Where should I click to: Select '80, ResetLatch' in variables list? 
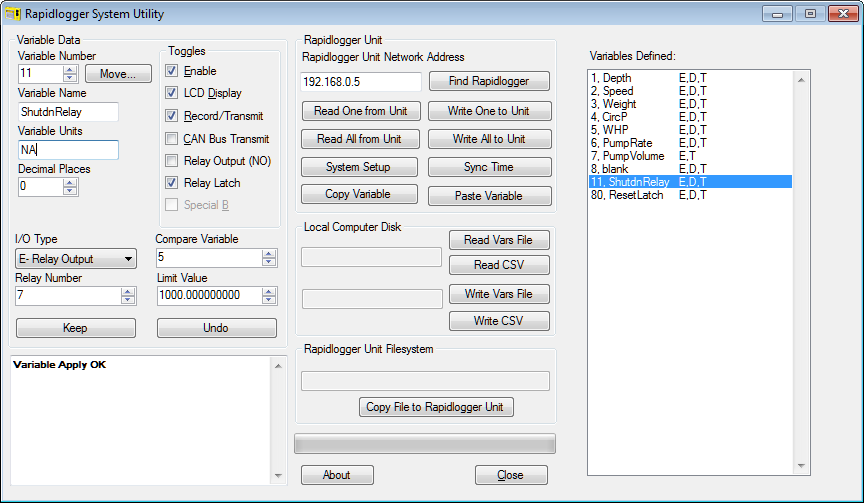coord(690,195)
